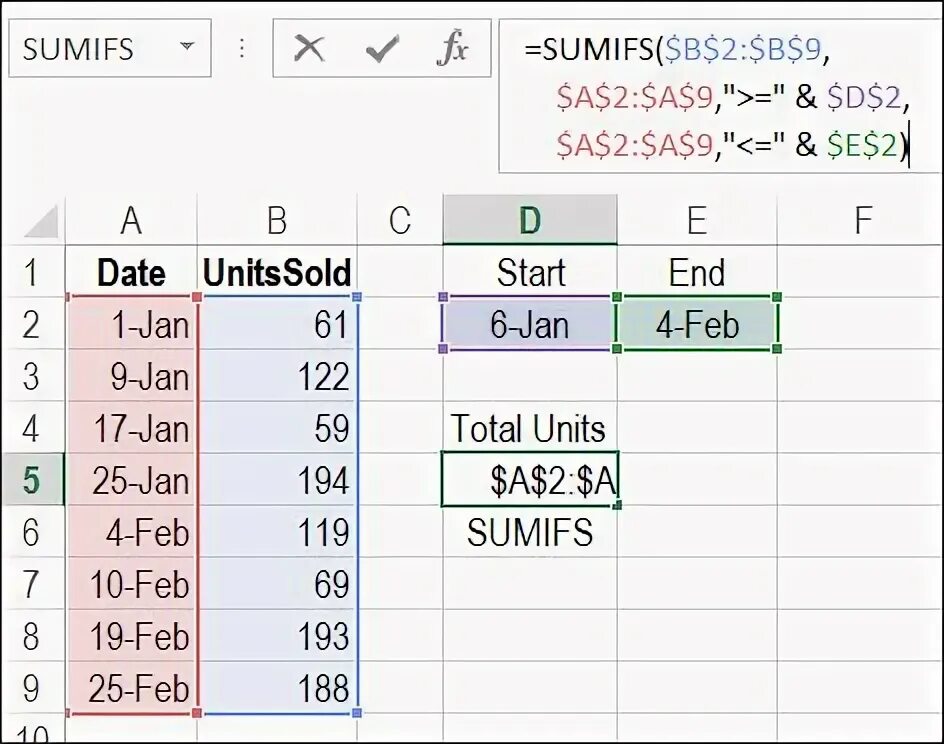The height and width of the screenshot is (744, 944).
Task: Select row 5 header
Action: pyautogui.click(x=32, y=481)
